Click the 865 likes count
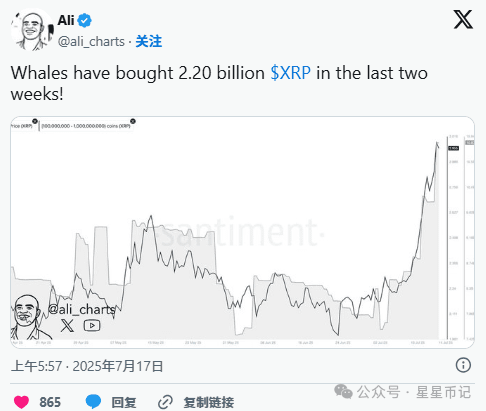 tap(50, 402)
